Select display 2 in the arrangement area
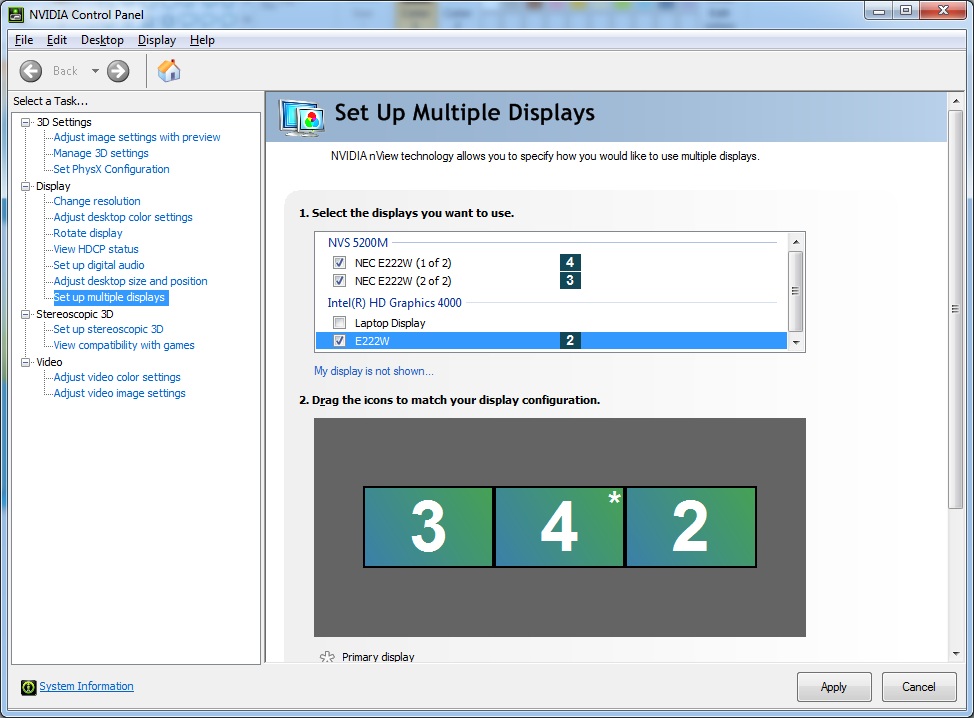 point(691,527)
